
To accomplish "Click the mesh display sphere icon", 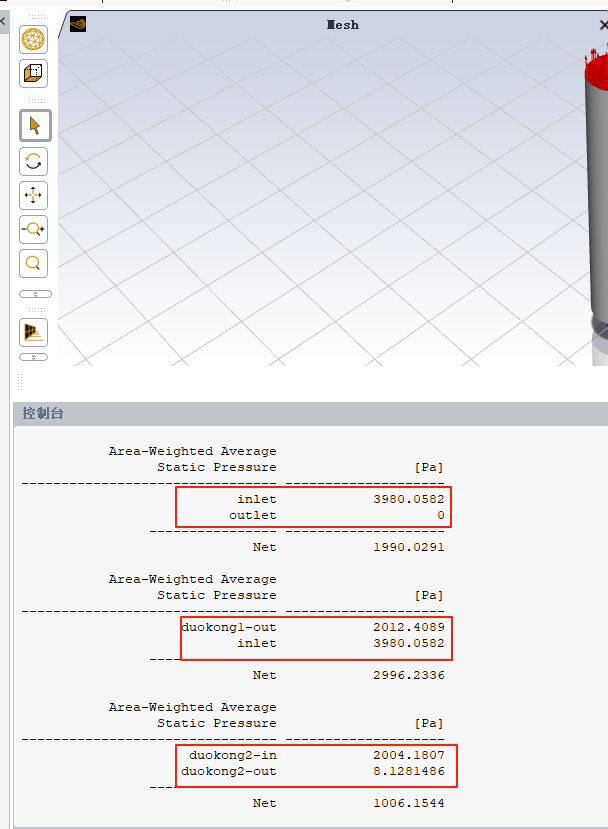I will click(33, 40).
